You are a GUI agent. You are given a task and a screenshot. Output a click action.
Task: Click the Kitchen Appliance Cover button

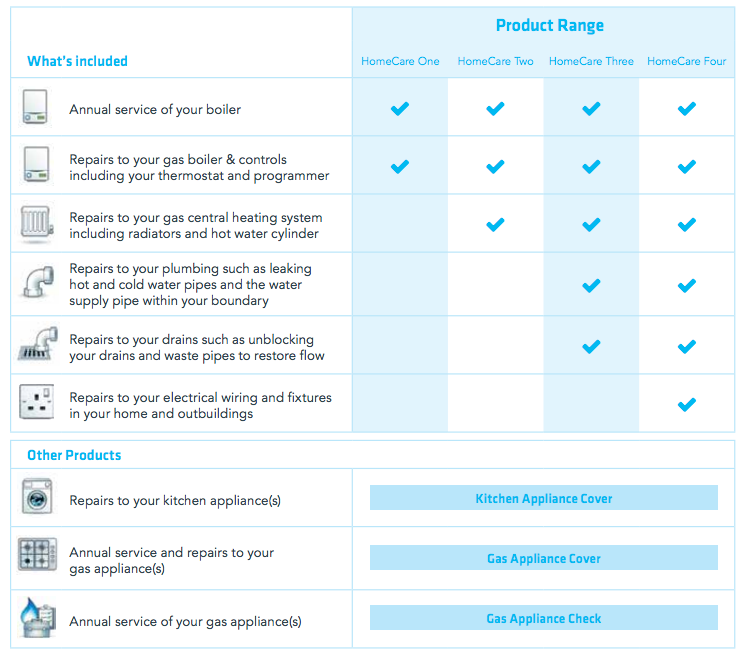coord(544,498)
